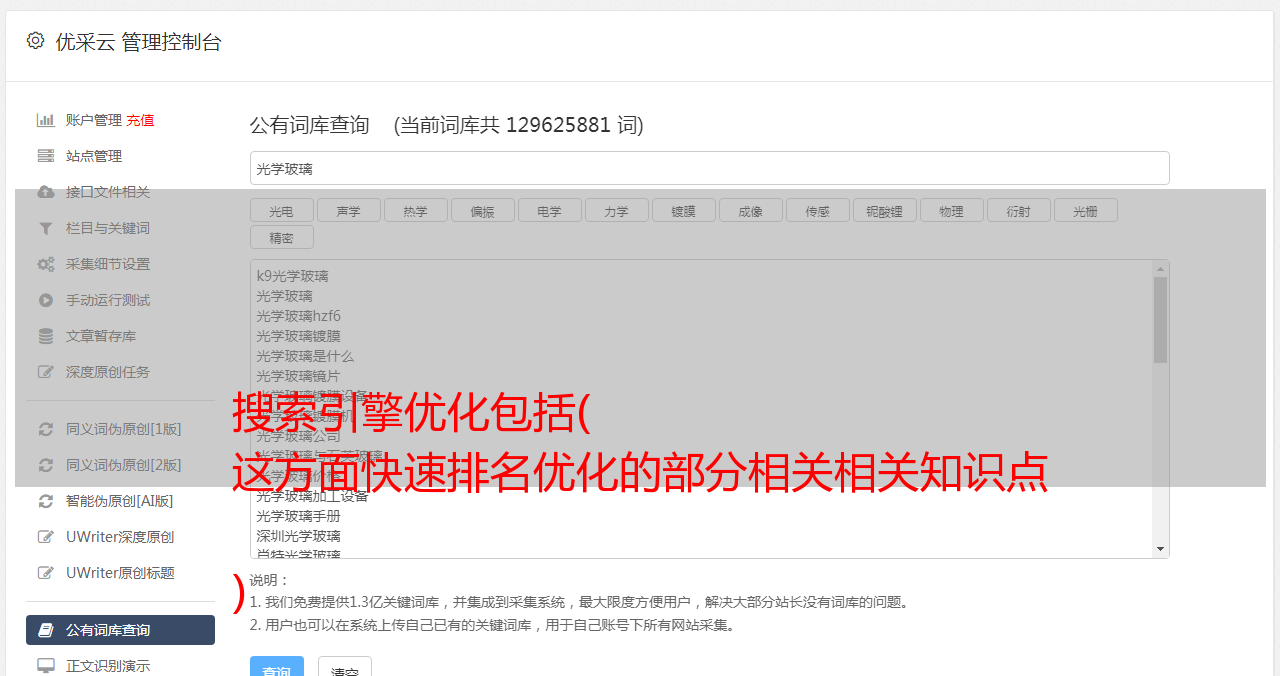The width and height of the screenshot is (1280, 676).
Task: Click the database icon for 文章暂存库
Action: pos(45,336)
